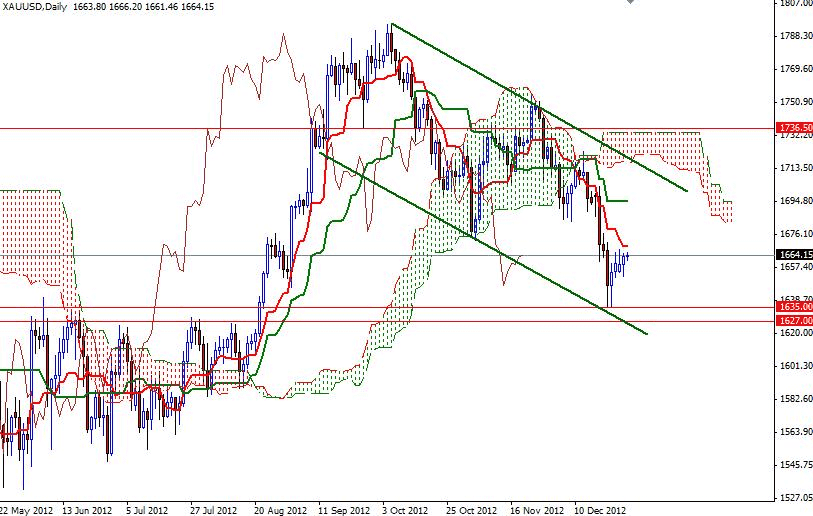
Task: Select the upper green channel trendline
Action: tap(539, 107)
